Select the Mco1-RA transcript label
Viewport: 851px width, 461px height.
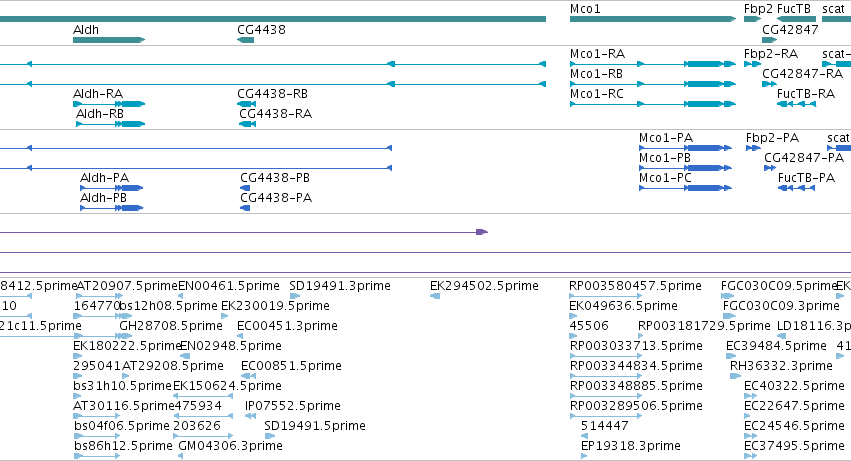598,54
